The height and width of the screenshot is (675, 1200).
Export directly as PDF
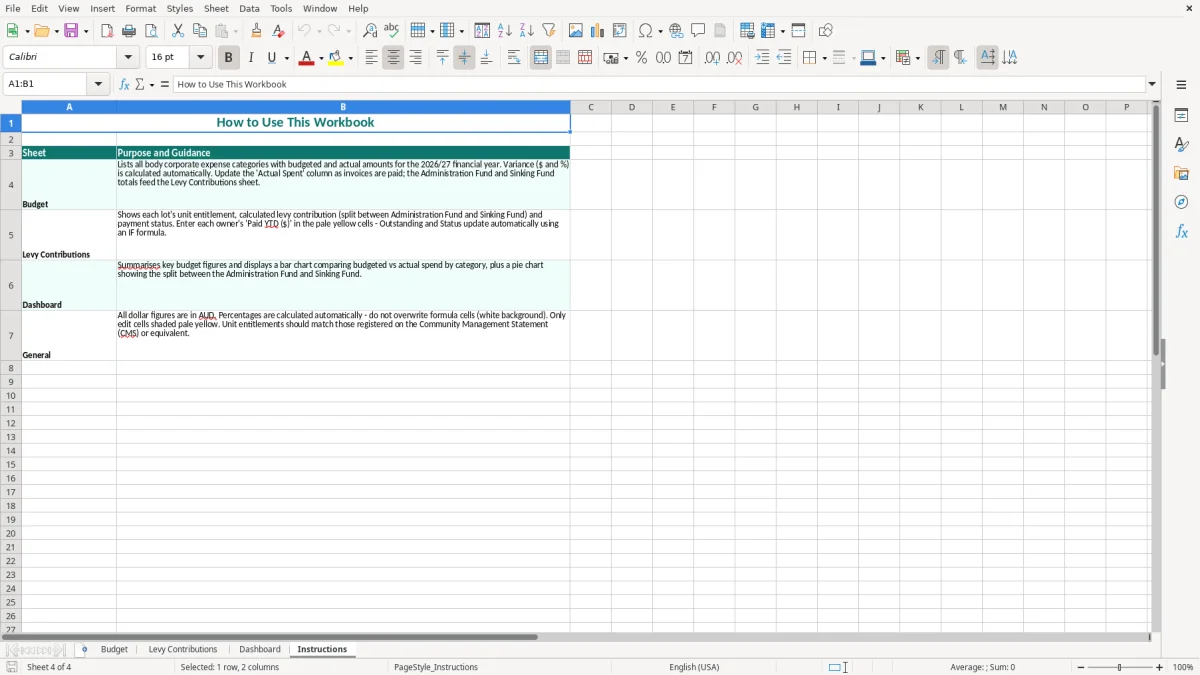[107, 31]
